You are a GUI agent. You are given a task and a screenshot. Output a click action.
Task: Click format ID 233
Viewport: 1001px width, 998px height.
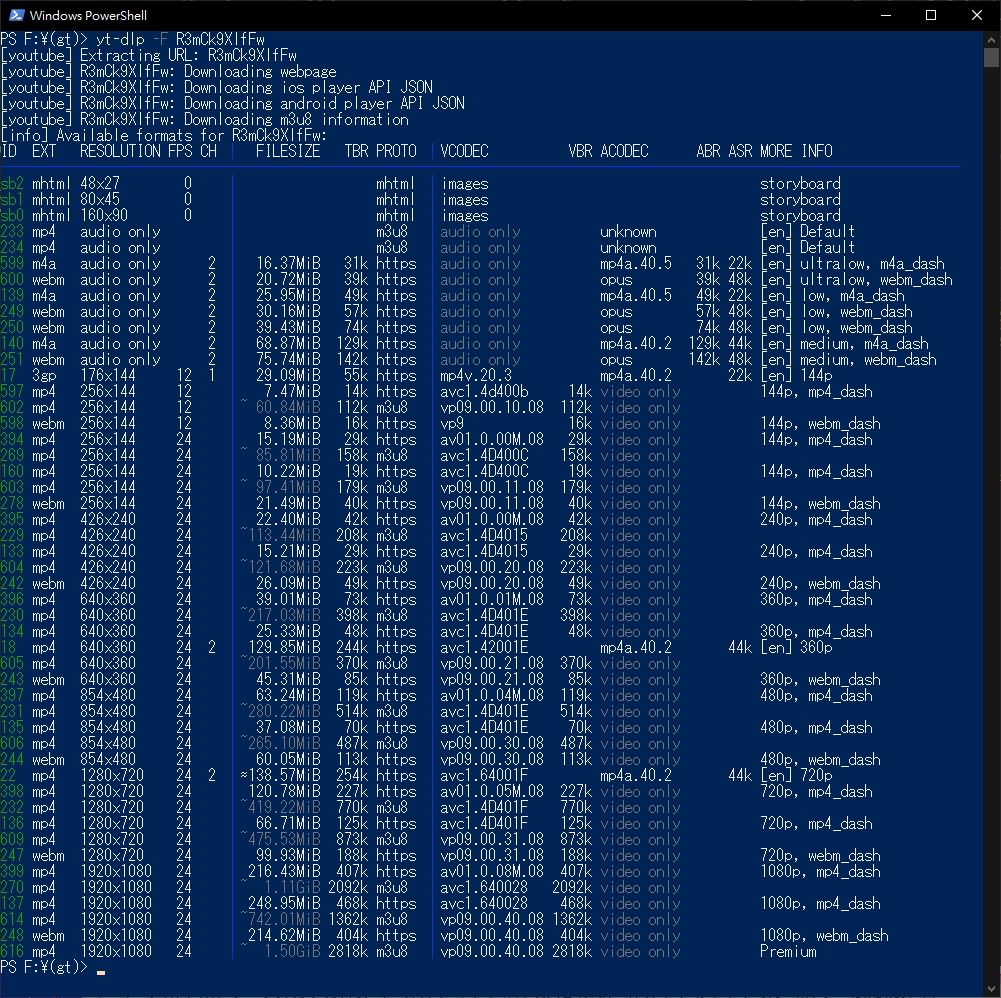(x=12, y=231)
